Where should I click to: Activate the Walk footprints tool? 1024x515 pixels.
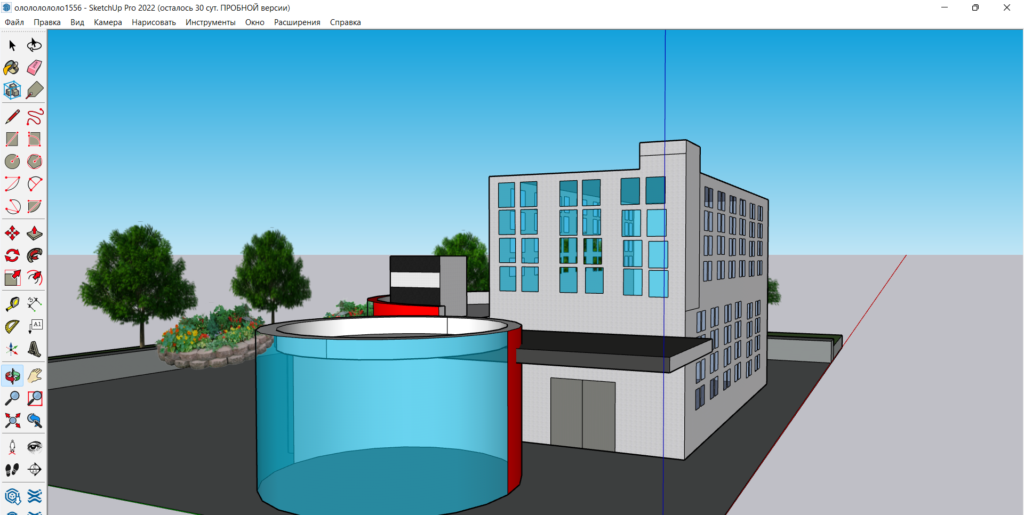pyautogui.click(x=12, y=469)
